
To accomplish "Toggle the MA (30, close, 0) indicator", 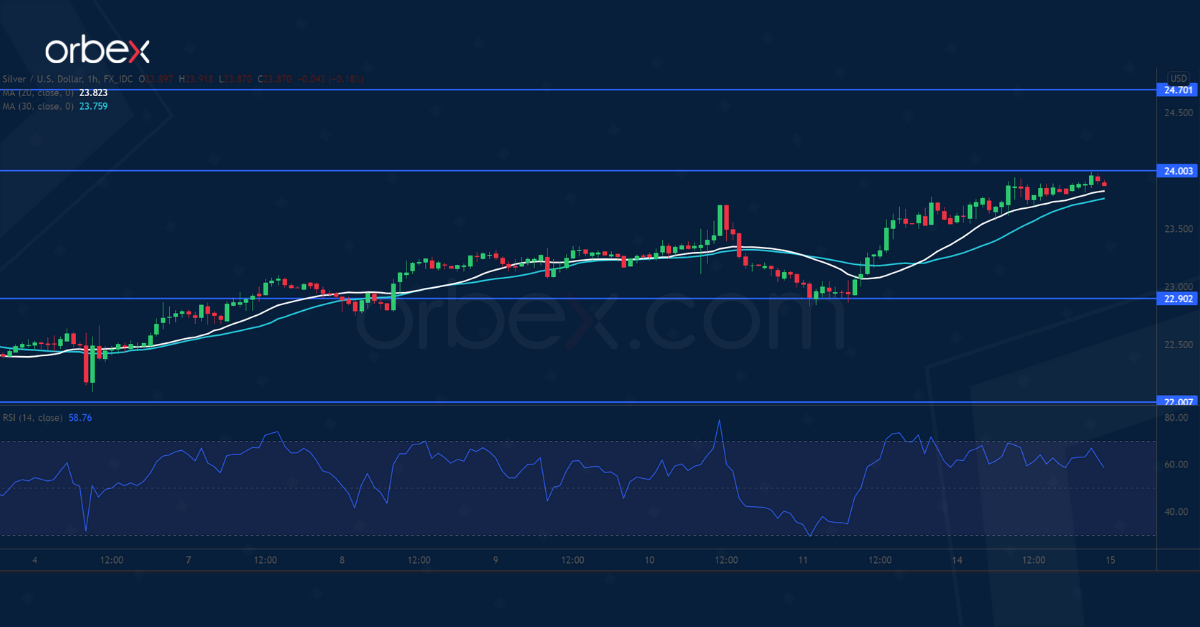I will coord(40,103).
